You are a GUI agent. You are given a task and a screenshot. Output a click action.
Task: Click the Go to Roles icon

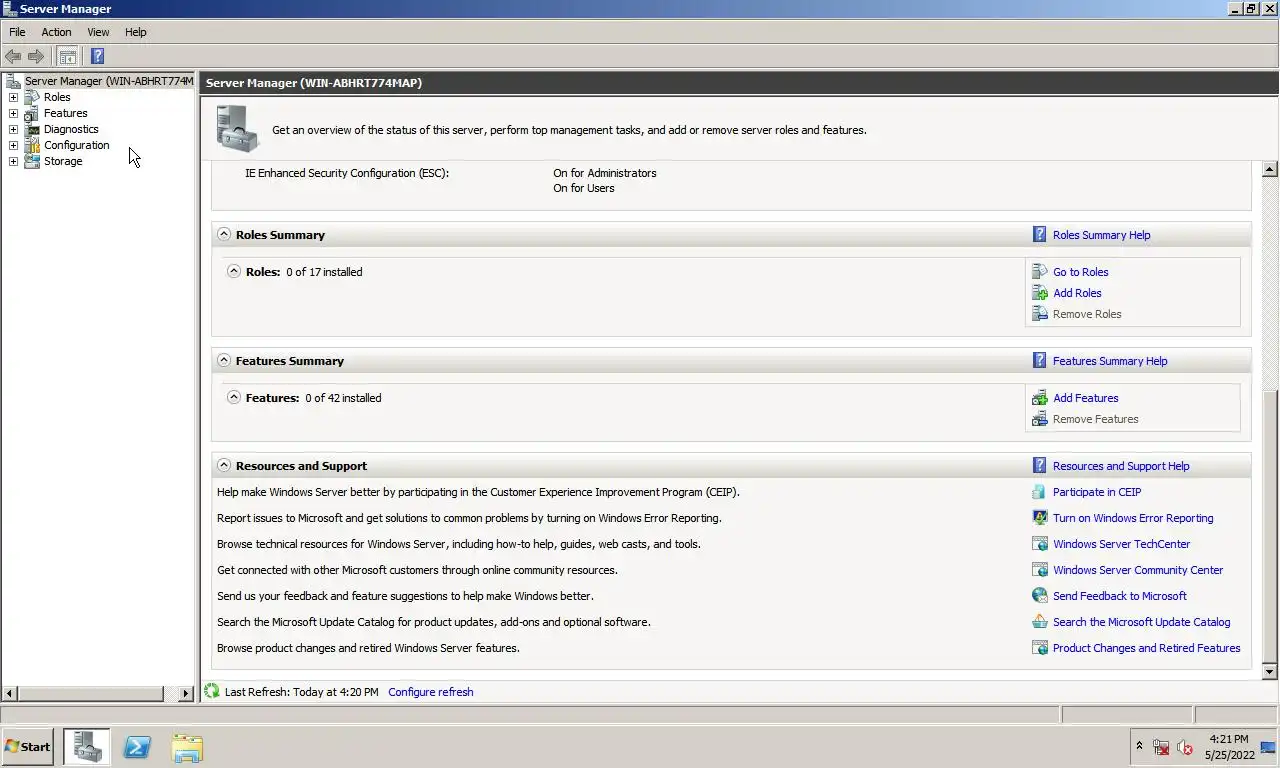click(x=1040, y=272)
